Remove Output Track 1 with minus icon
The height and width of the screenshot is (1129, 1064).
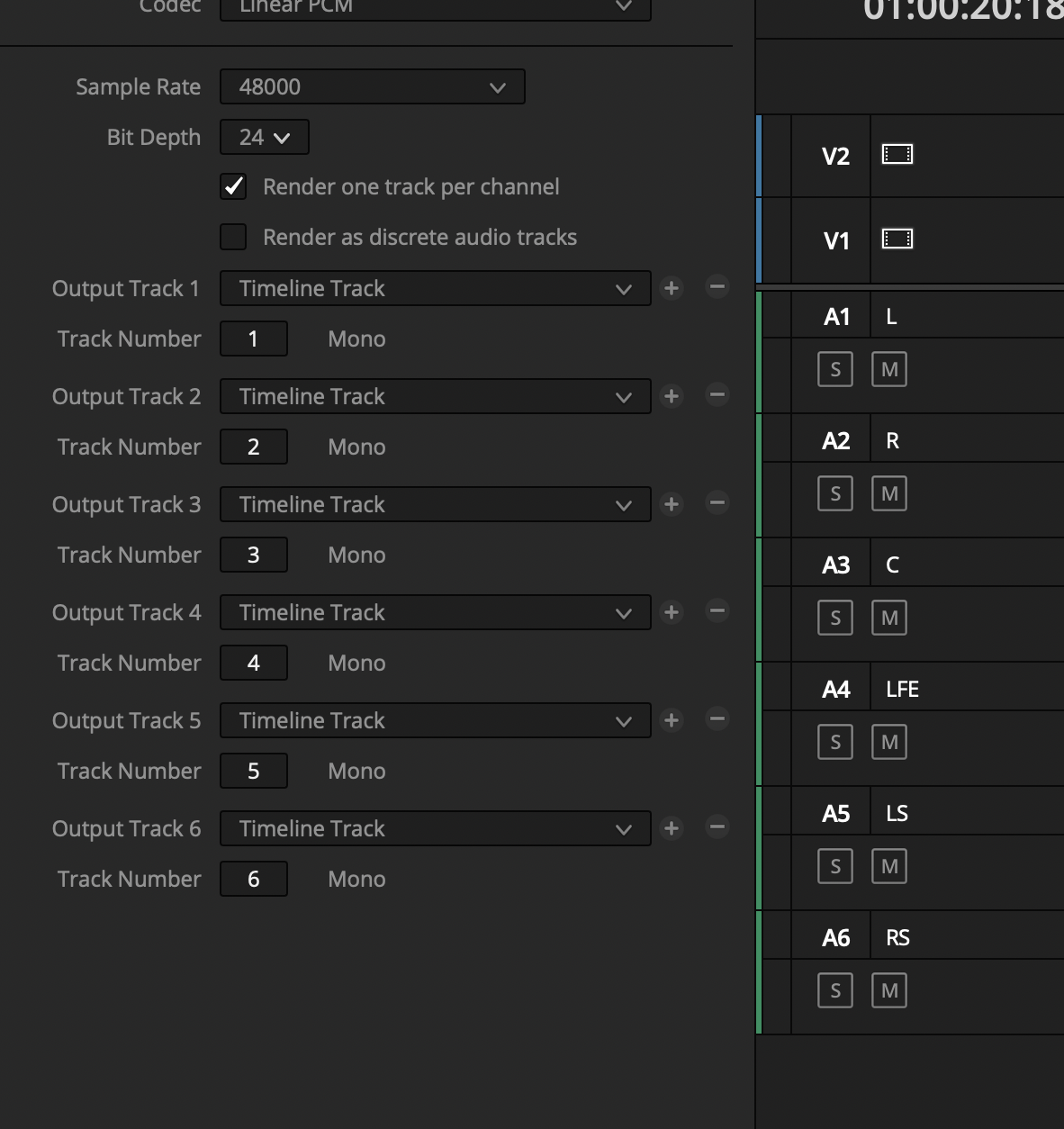pos(717,287)
